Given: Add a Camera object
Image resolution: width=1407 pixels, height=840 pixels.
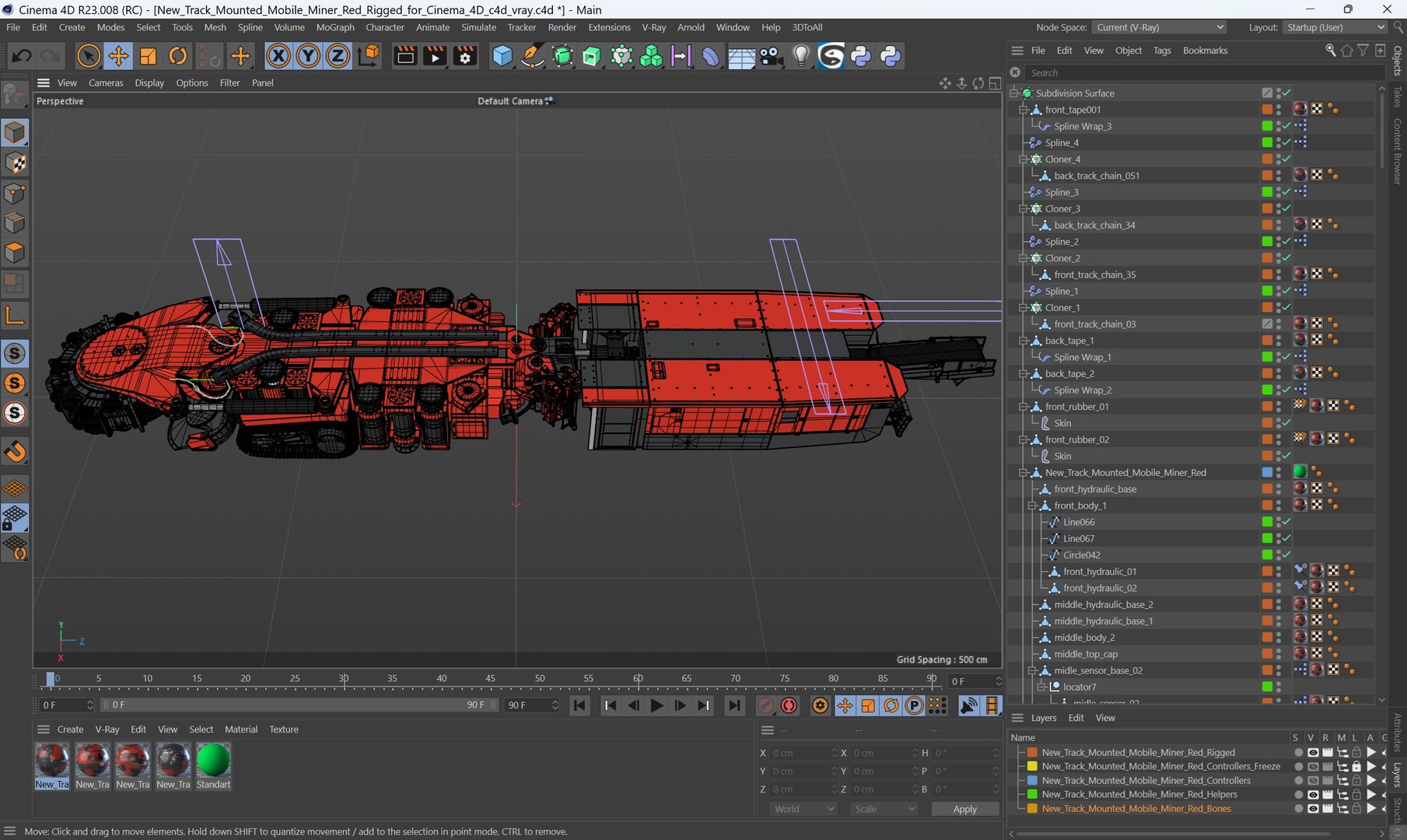Looking at the screenshot, I should point(771,56).
